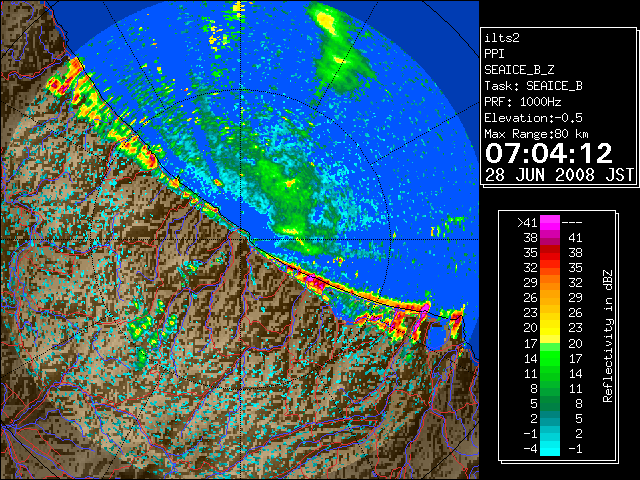Click the '>41' legend value

[x=527, y=222]
